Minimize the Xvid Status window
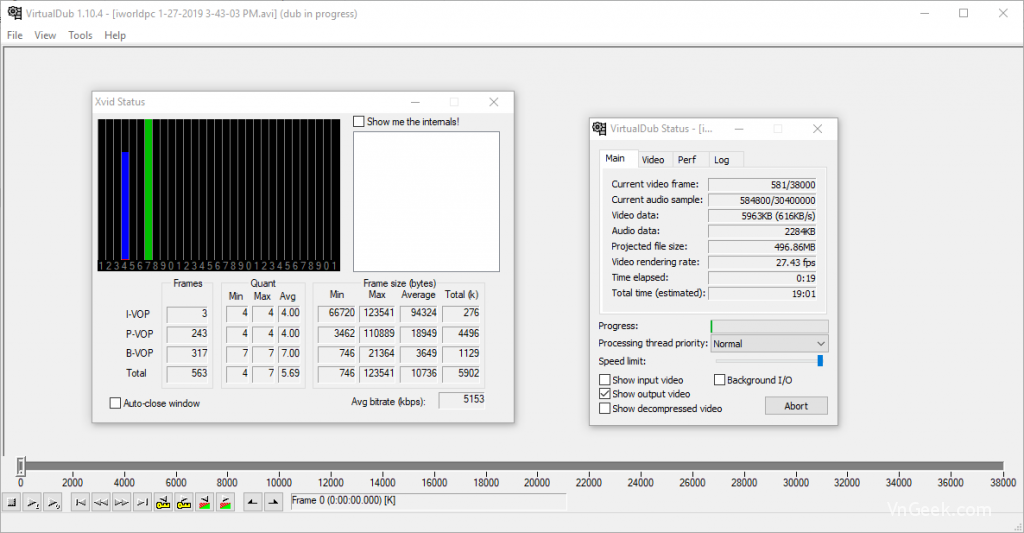Viewport: 1024px width, 533px height. click(415, 102)
